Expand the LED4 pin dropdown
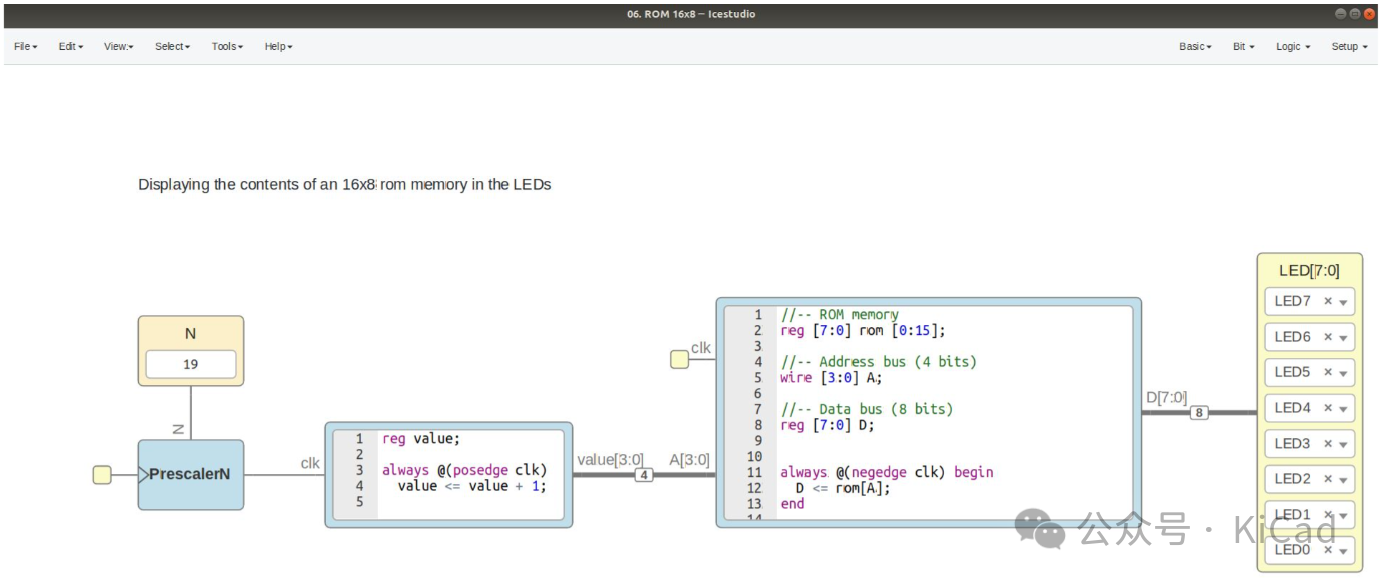The image size is (1381, 585). (x=1343, y=409)
